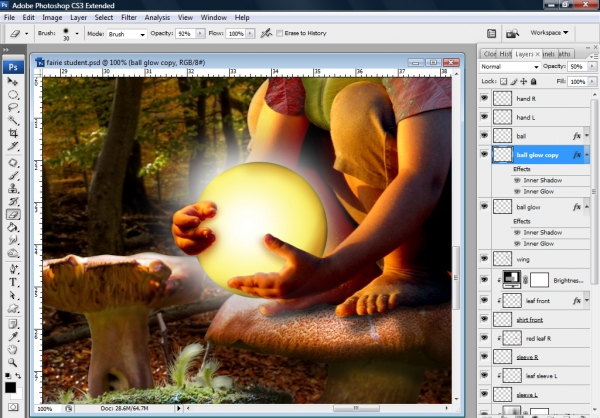Select the Magic Wand tool
Screen dimensions: 600x418
pyautogui.click(x=13, y=120)
